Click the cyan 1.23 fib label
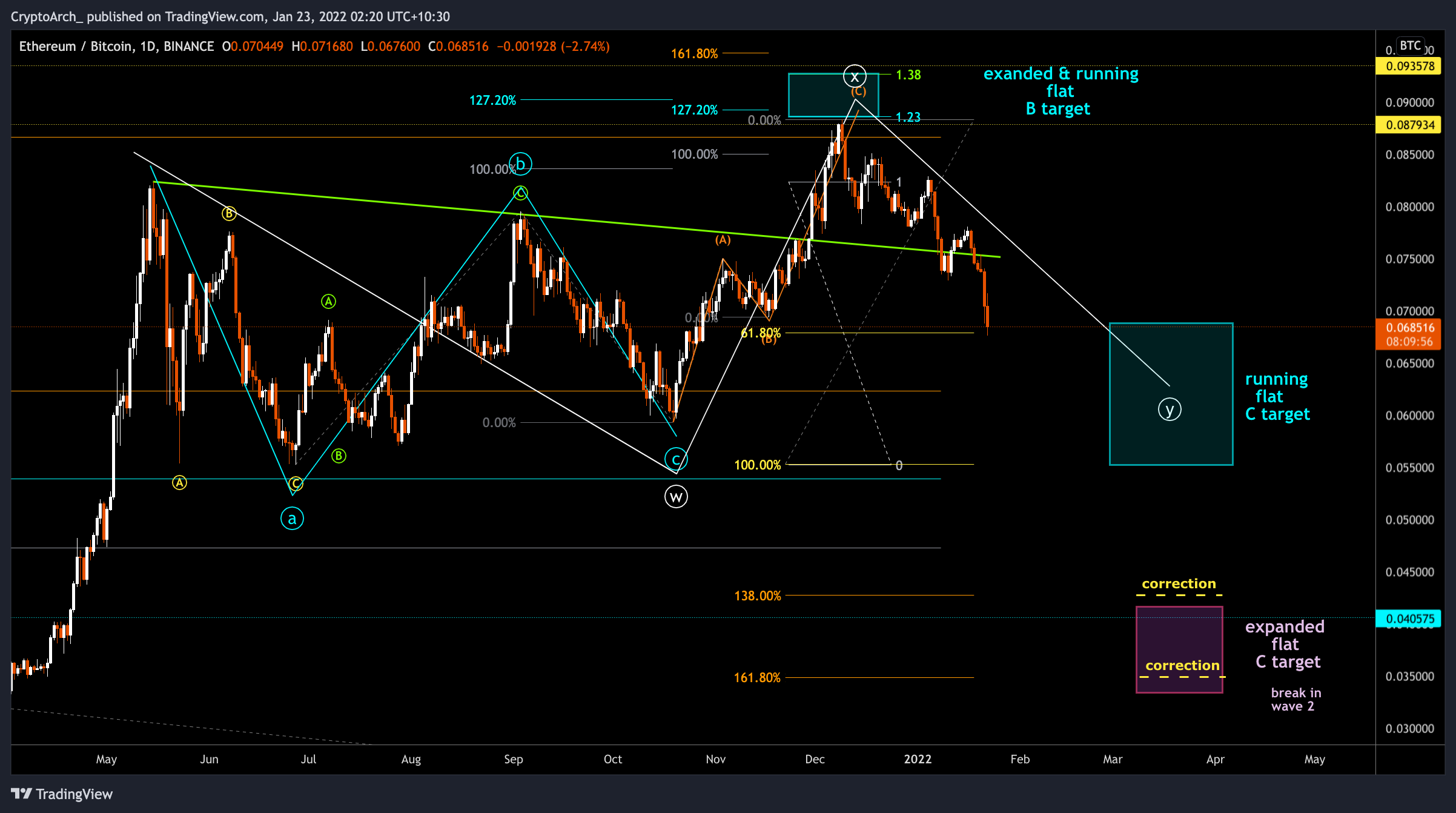The height and width of the screenshot is (813, 1456). click(908, 117)
